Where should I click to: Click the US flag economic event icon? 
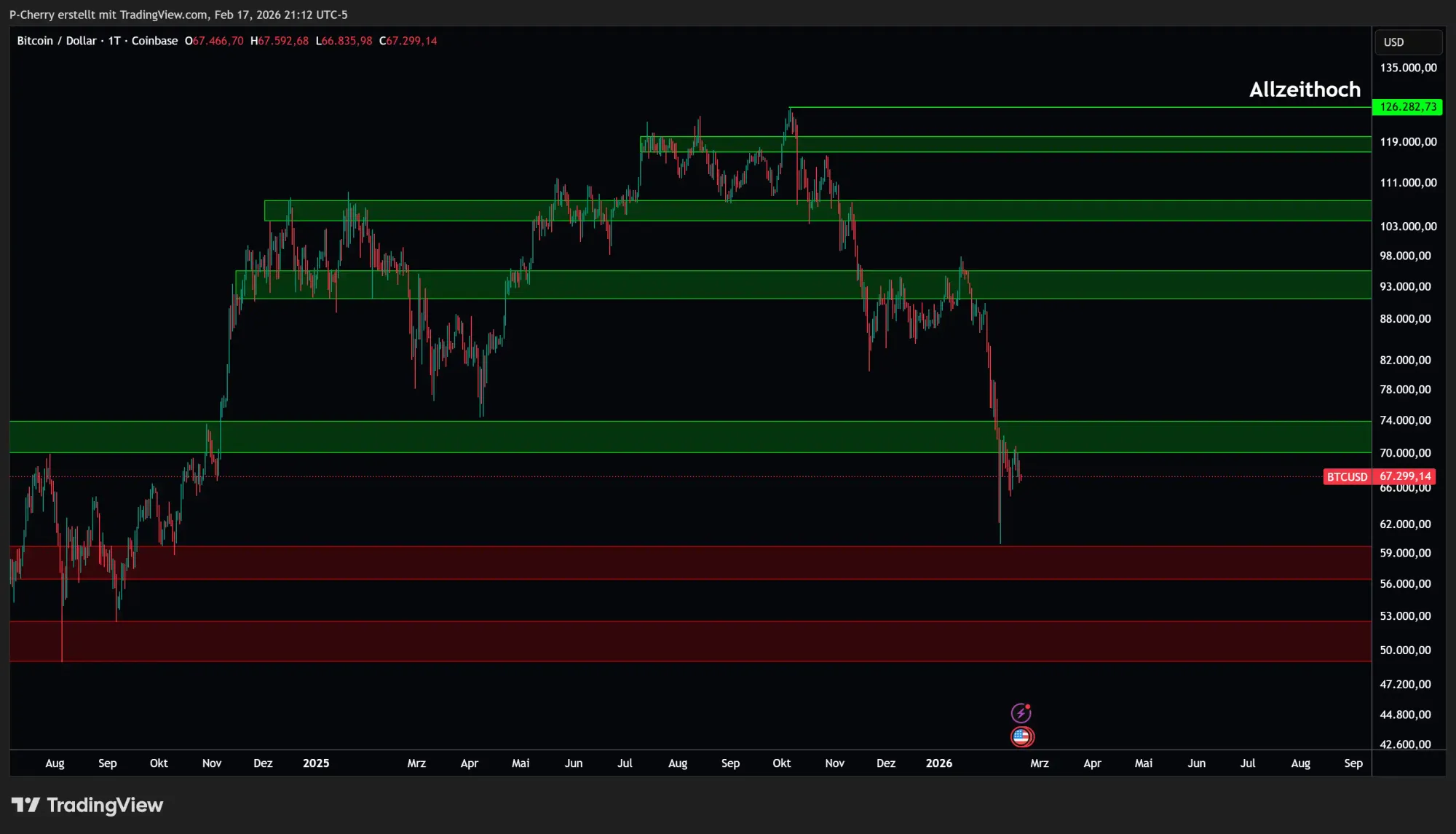tap(1021, 736)
